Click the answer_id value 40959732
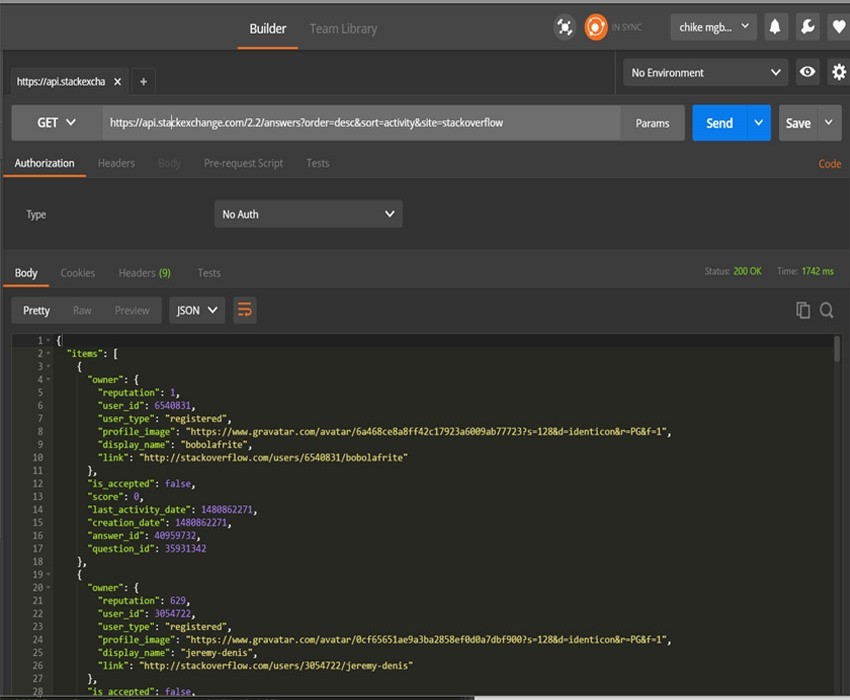This screenshot has height=700, width=850. tap(175, 536)
